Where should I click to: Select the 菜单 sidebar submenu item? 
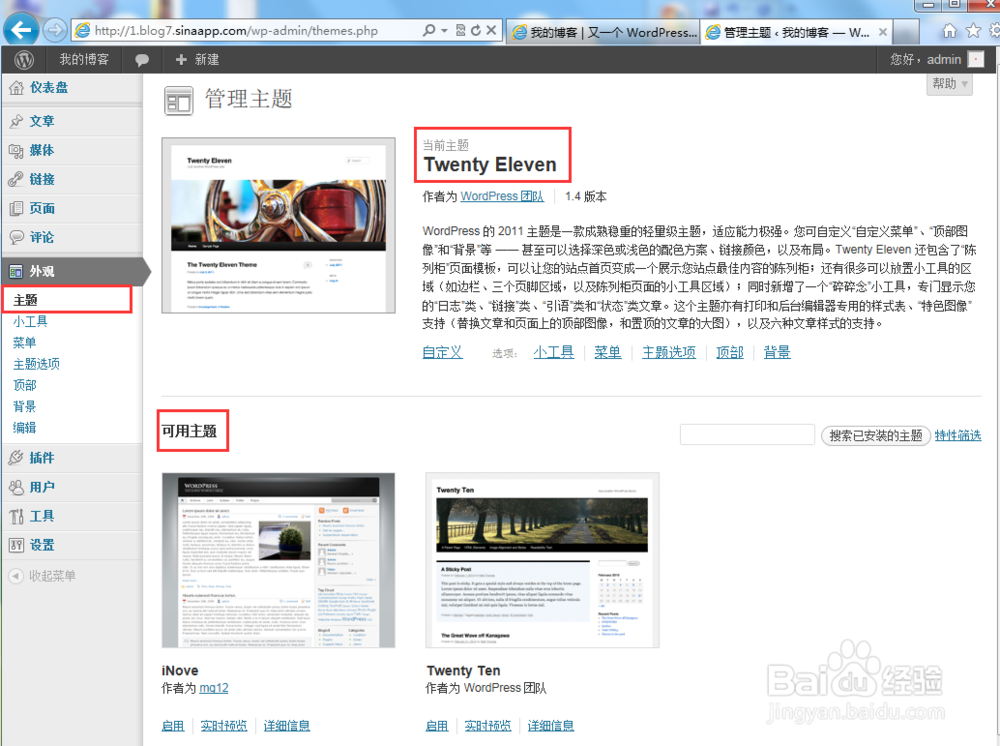tap(24, 342)
